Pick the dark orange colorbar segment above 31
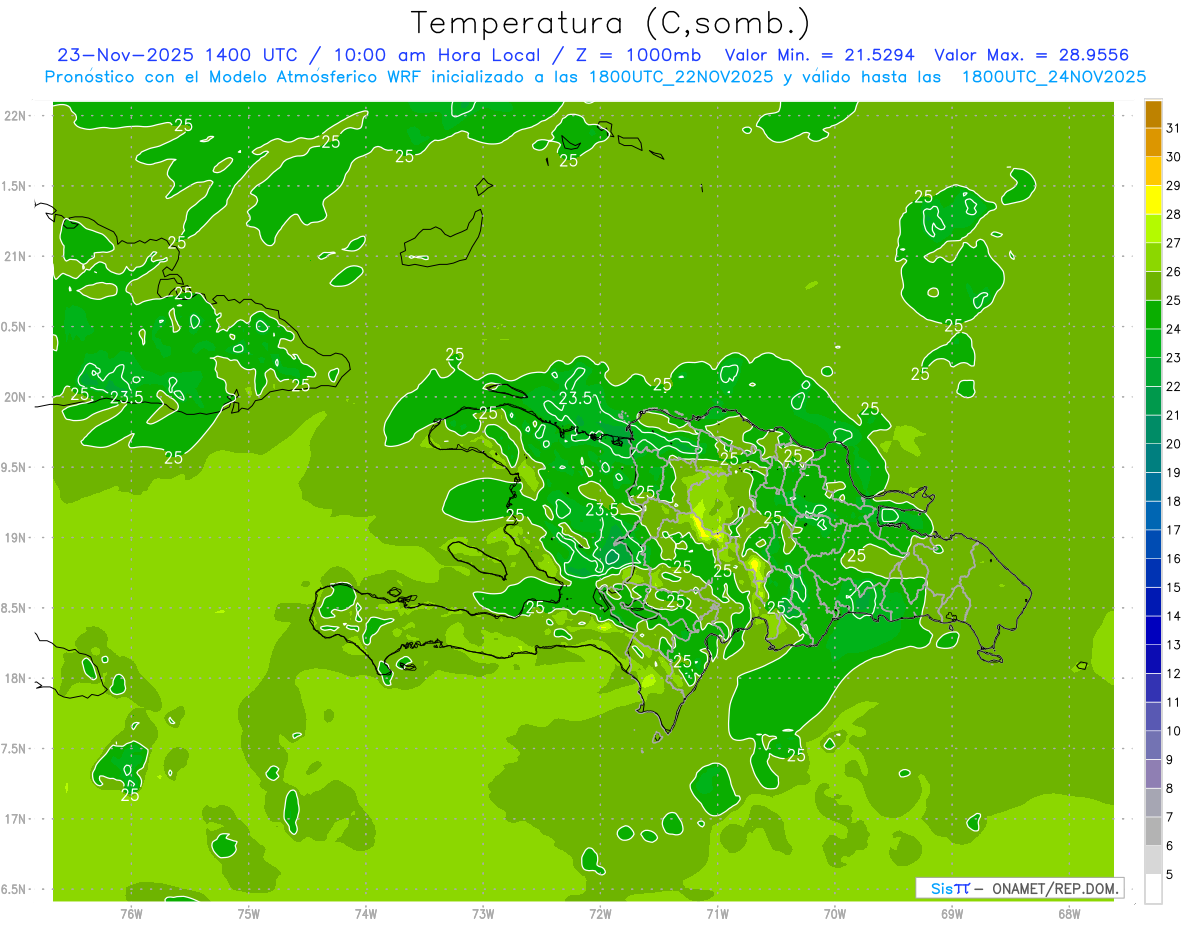The image size is (1200, 927). click(x=1153, y=114)
